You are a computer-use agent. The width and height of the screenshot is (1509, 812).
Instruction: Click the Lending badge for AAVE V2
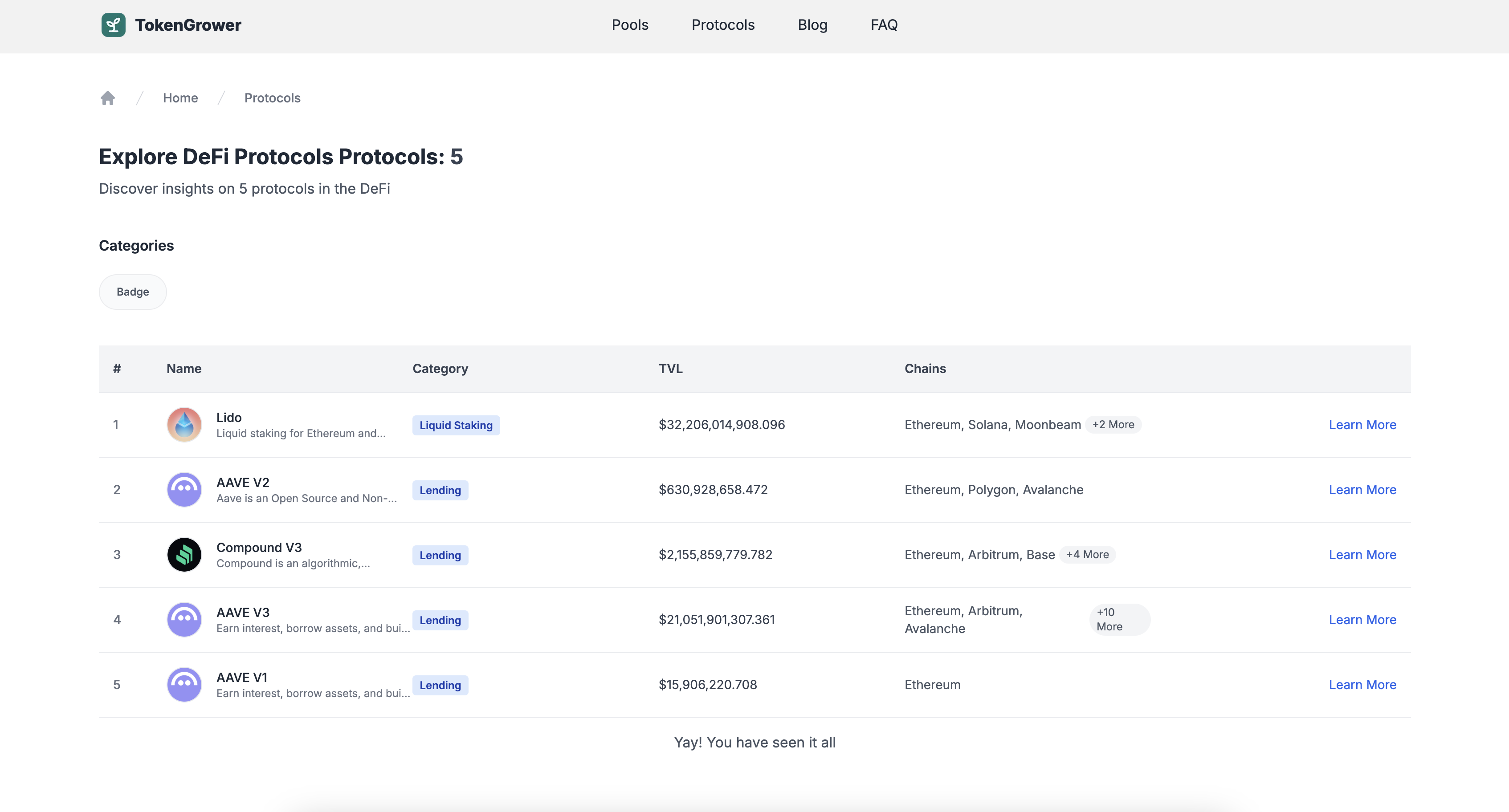(440, 490)
